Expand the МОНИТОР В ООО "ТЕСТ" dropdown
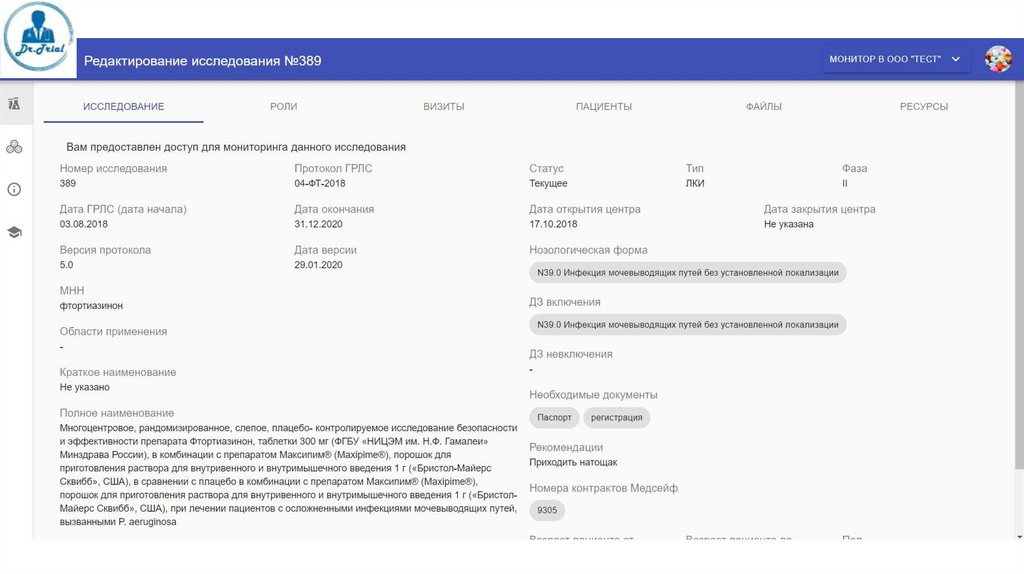This screenshot has height=574, width=1024. 895,59
